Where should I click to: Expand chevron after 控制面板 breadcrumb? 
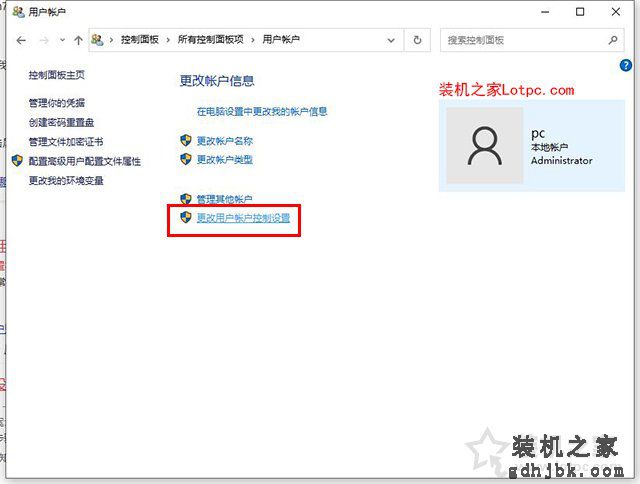168,40
